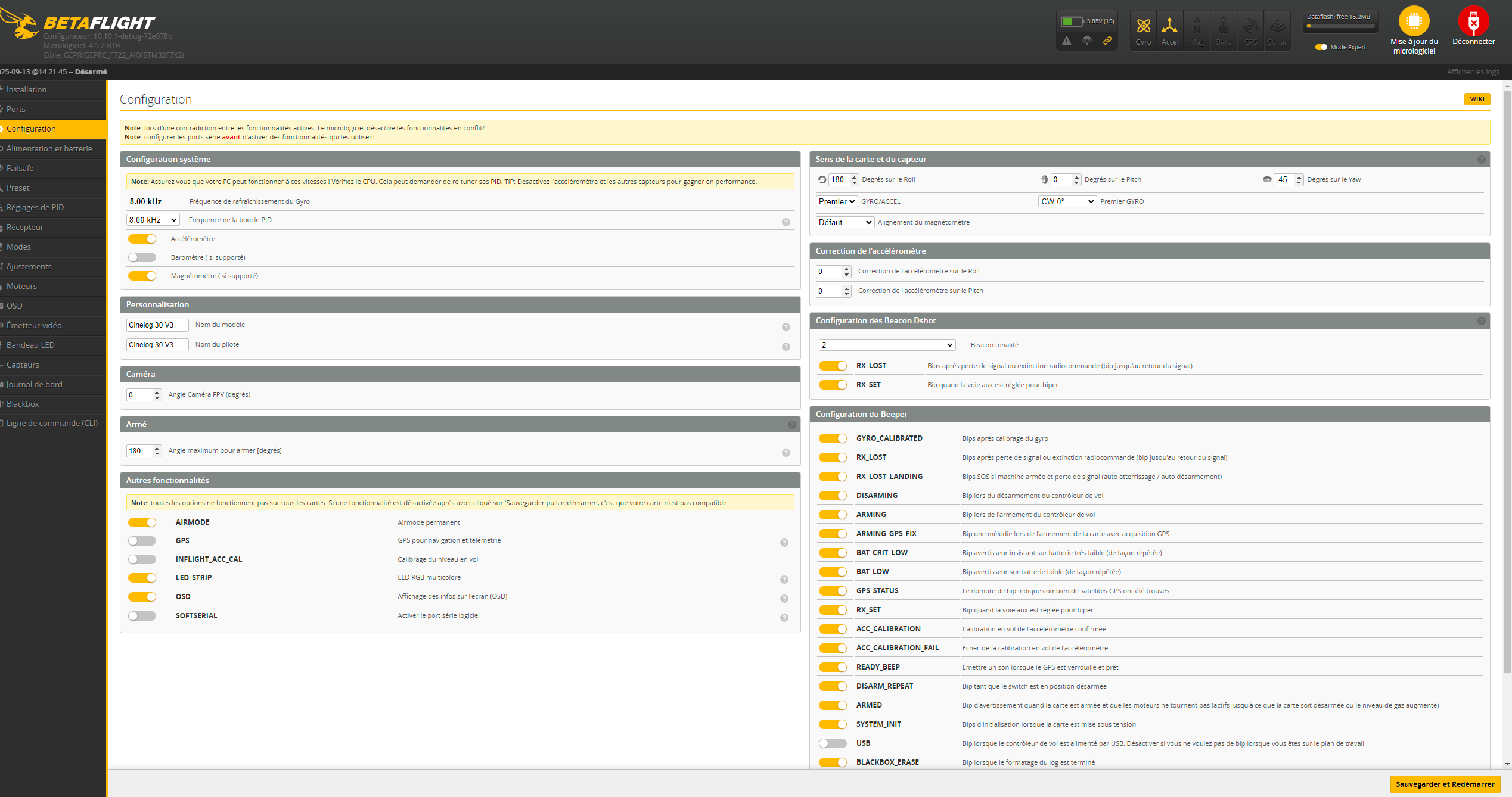Click the battery voltage indicator icon

point(1072,21)
